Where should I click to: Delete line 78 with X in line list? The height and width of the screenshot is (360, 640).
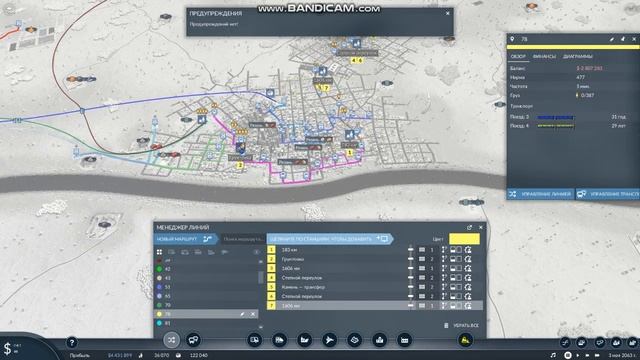click(x=253, y=314)
